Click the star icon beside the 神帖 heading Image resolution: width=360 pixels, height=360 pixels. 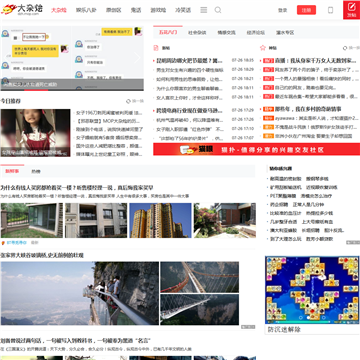pyautogui.click(x=263, y=48)
